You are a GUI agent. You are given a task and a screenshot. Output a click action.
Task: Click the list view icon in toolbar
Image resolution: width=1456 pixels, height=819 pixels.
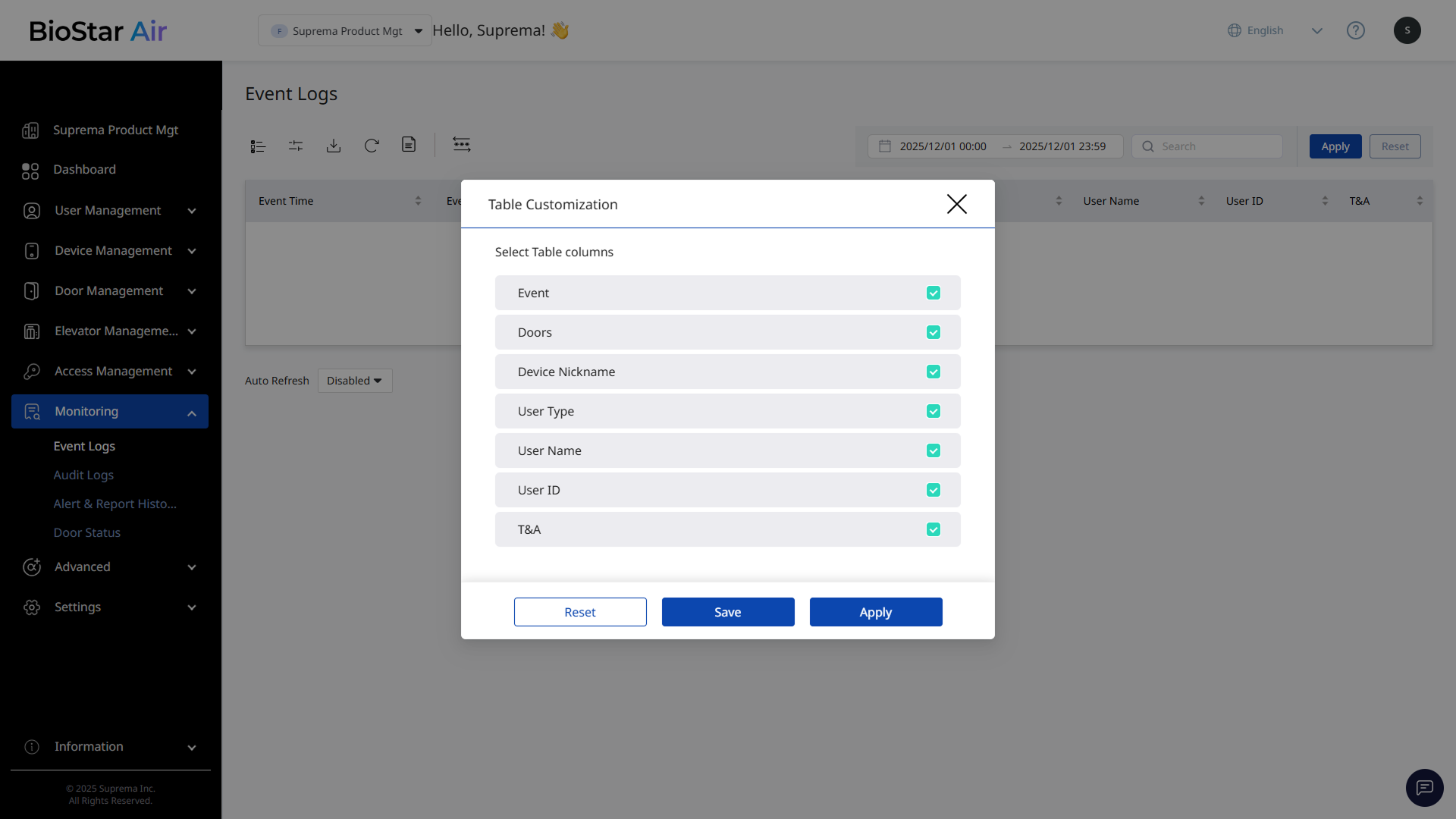point(258,146)
